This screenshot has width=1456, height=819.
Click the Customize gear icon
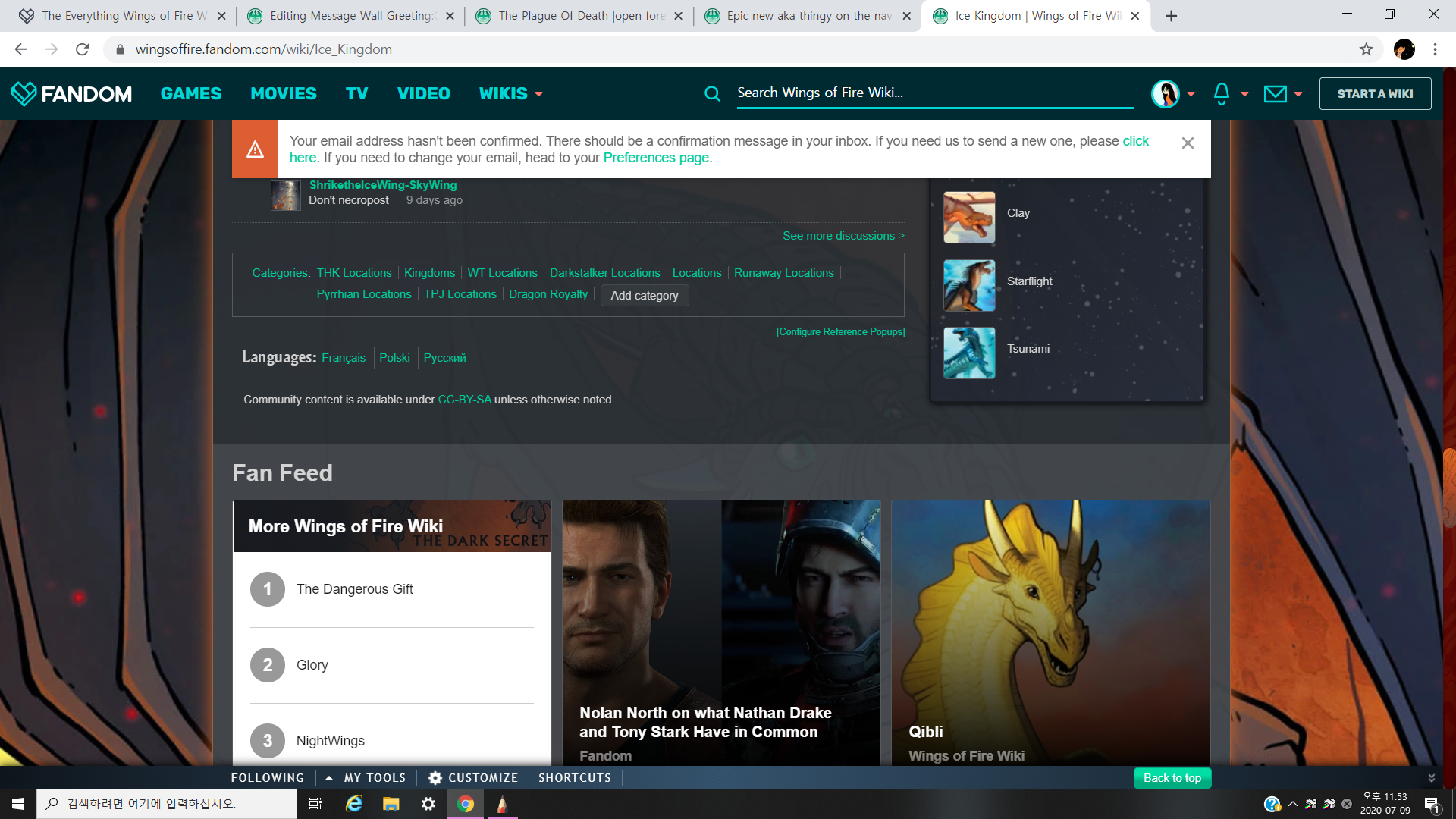tap(435, 778)
